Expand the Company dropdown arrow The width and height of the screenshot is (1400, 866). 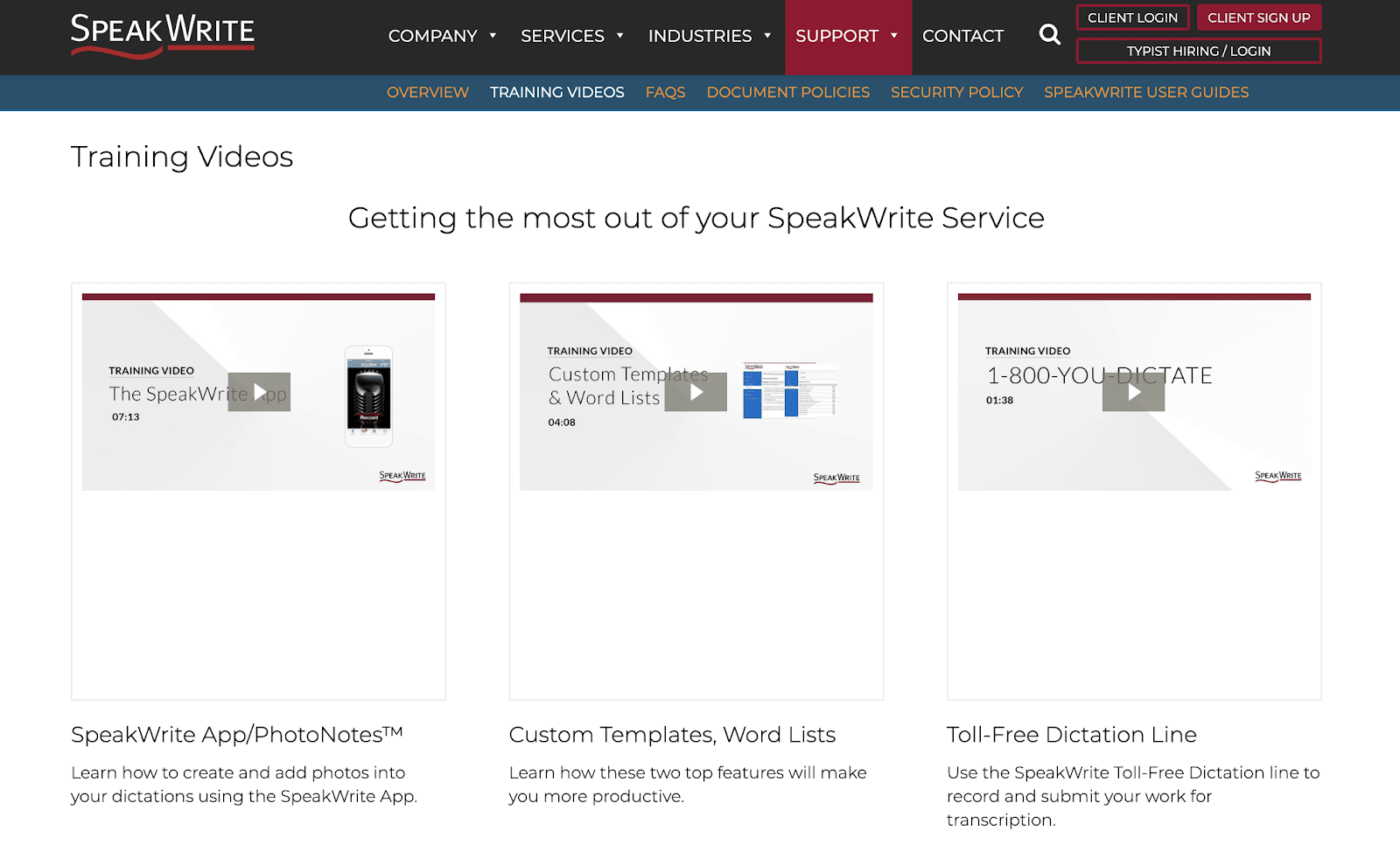[x=493, y=36]
